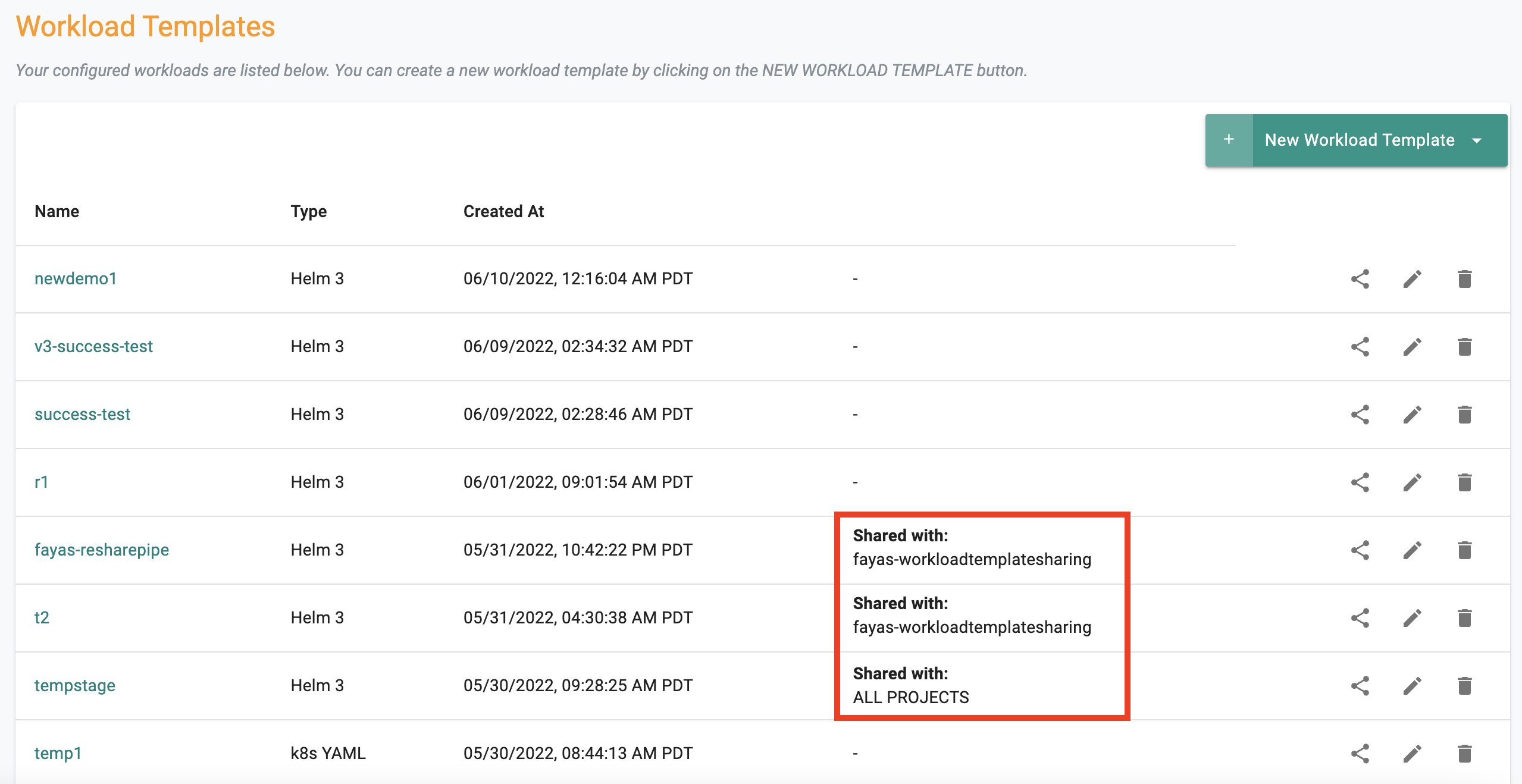
Task: Share the v3-success-test template
Action: point(1360,347)
